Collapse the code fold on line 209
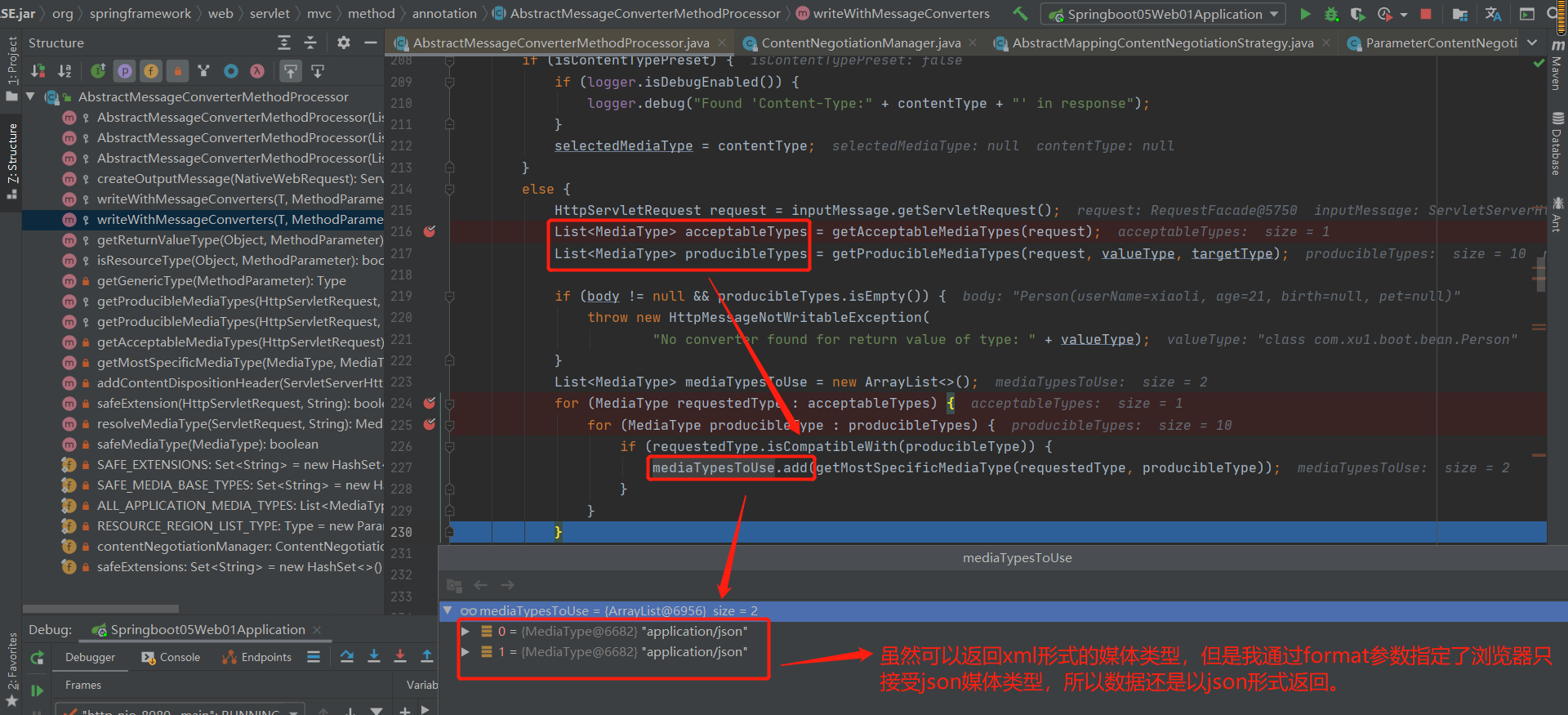The image size is (1568, 715). [x=449, y=82]
